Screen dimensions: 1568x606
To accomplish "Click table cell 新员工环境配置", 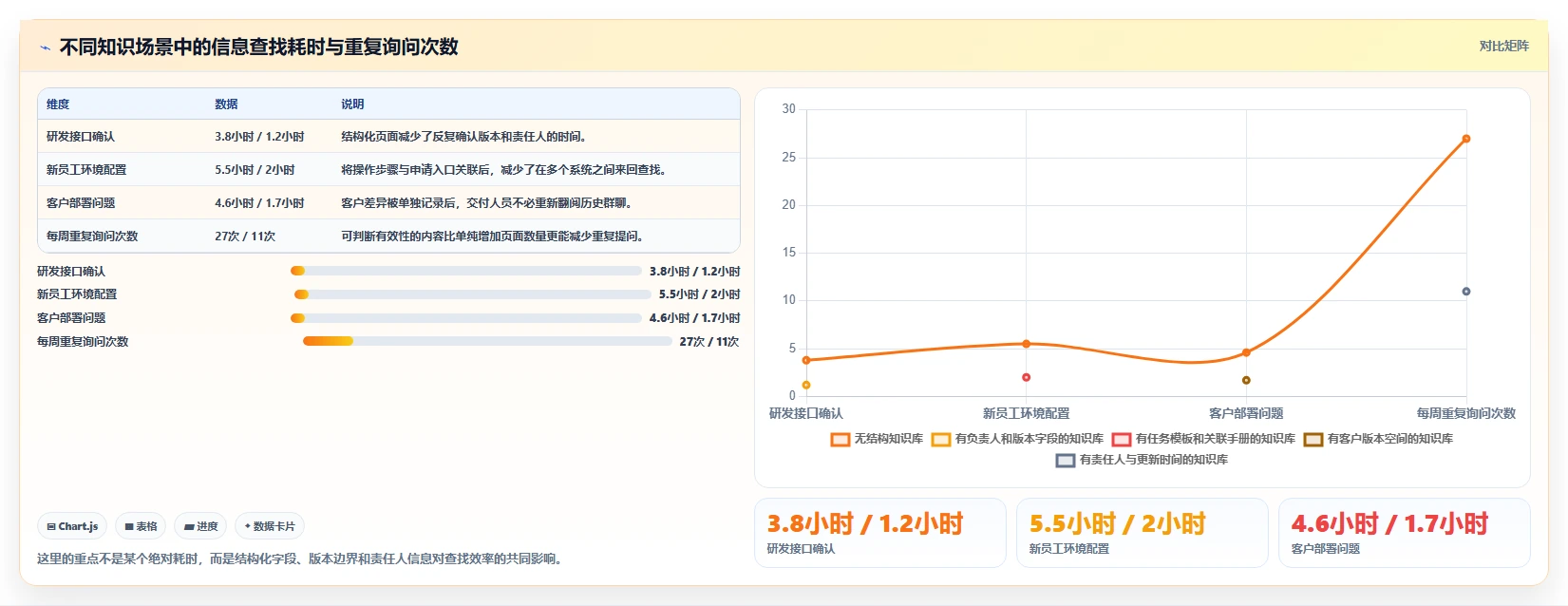I will coord(86,170).
